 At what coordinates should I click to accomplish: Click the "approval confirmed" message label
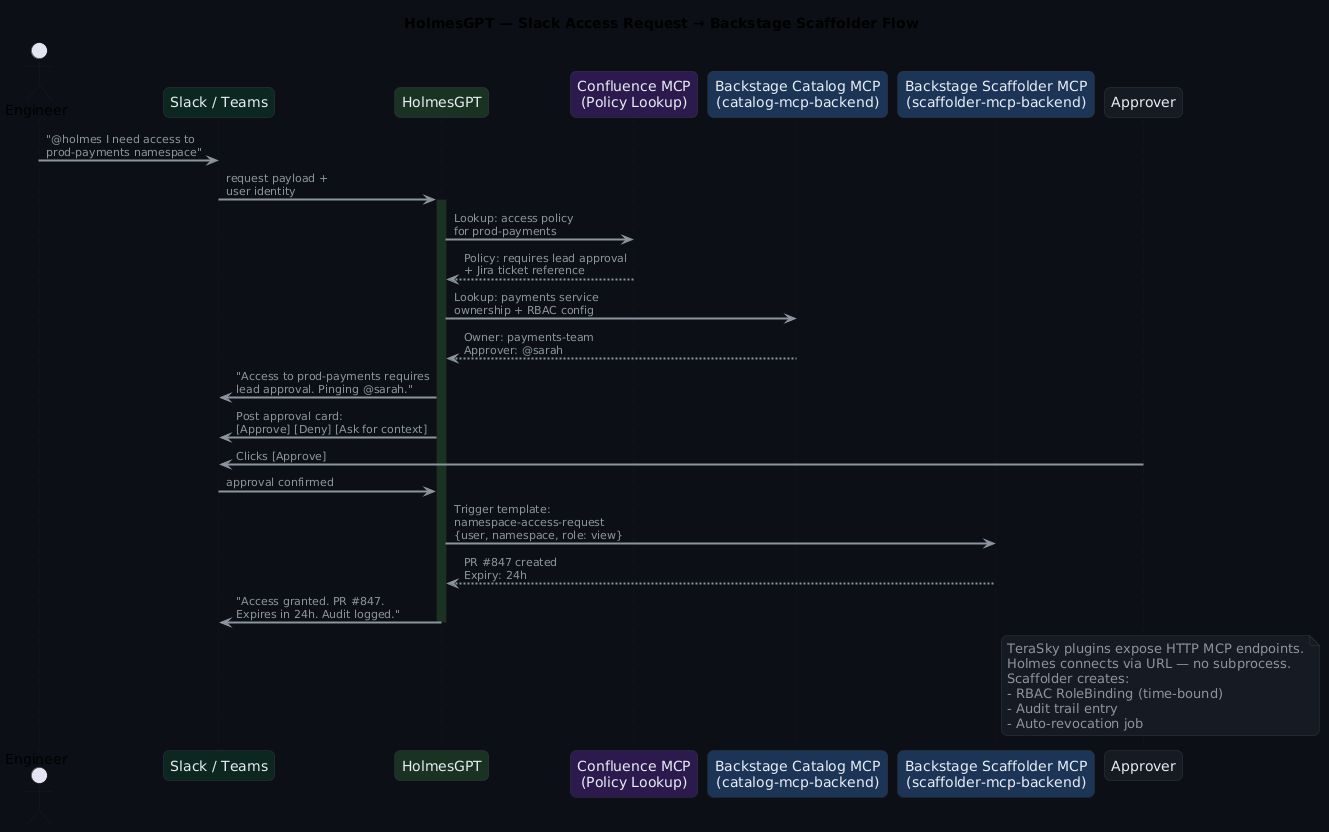point(280,482)
